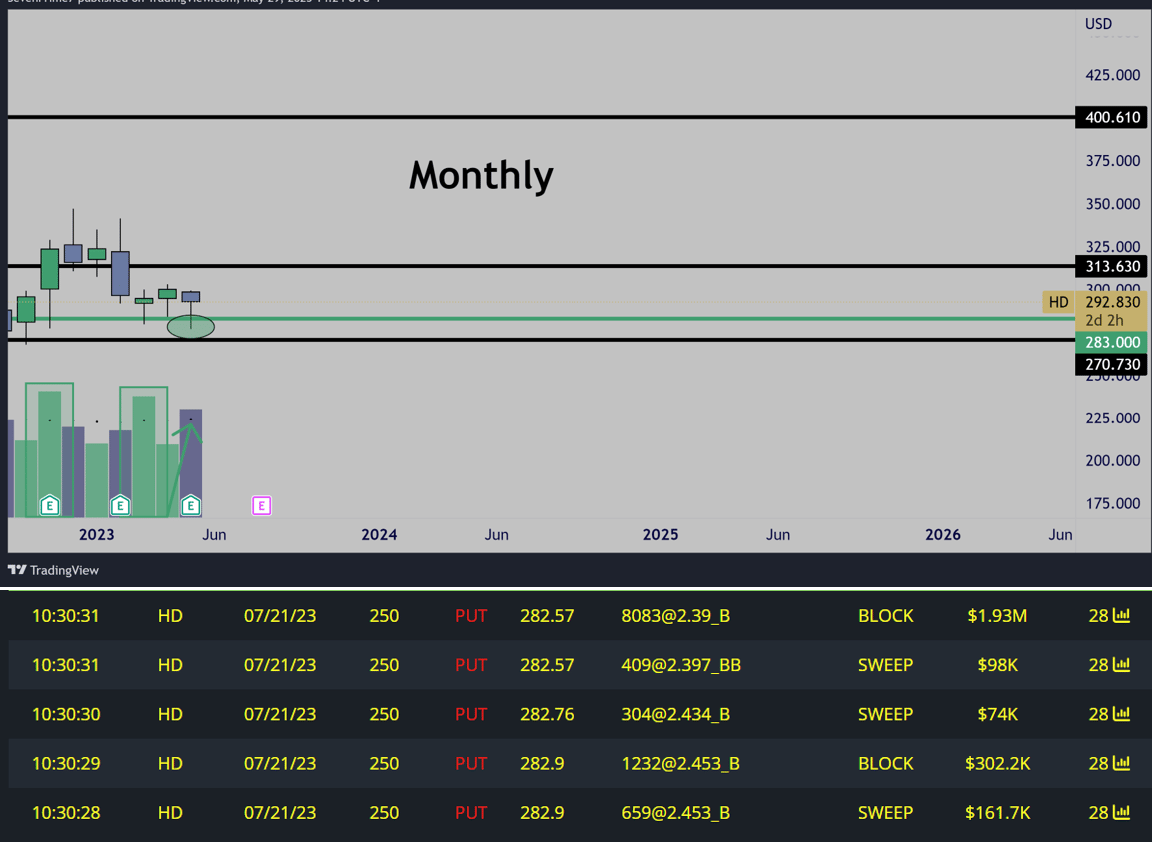Screen dimensions: 1152x843
Task: Click the 375.000 price axis value
Action: pyautogui.click(x=1112, y=161)
